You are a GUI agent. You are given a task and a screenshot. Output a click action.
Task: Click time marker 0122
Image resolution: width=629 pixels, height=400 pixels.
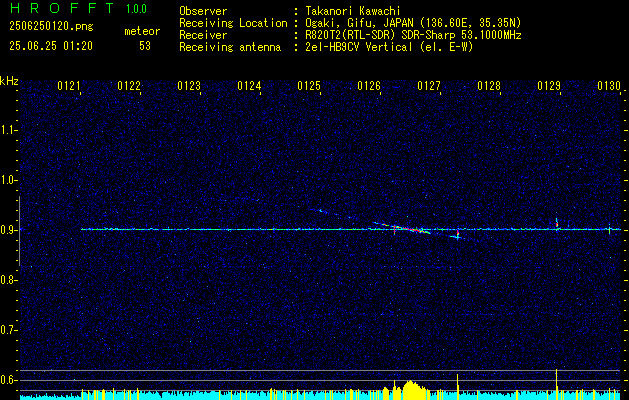point(129,86)
